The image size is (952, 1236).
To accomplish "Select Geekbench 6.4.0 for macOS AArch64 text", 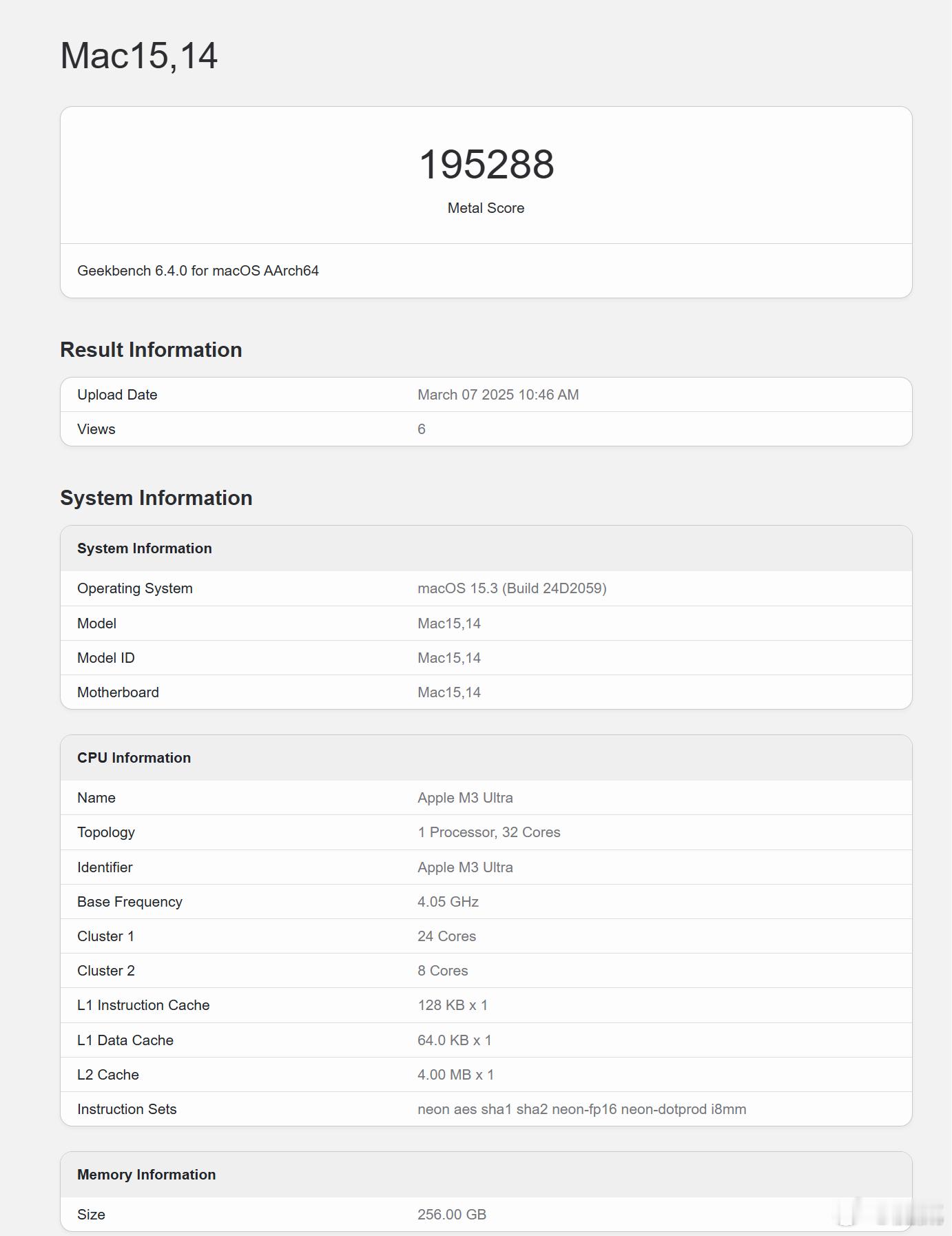I will (198, 271).
